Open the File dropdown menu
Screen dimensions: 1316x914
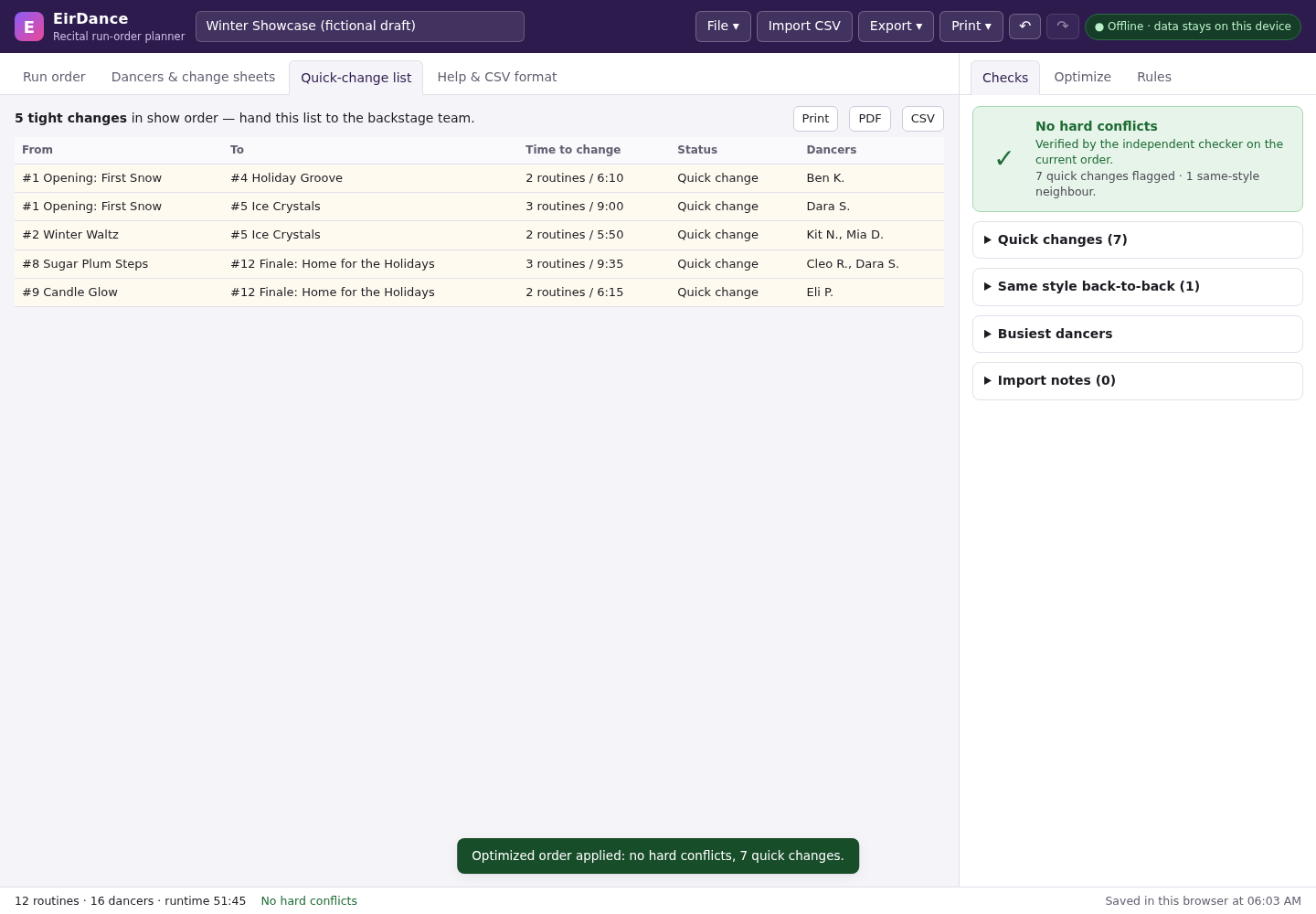(x=723, y=27)
